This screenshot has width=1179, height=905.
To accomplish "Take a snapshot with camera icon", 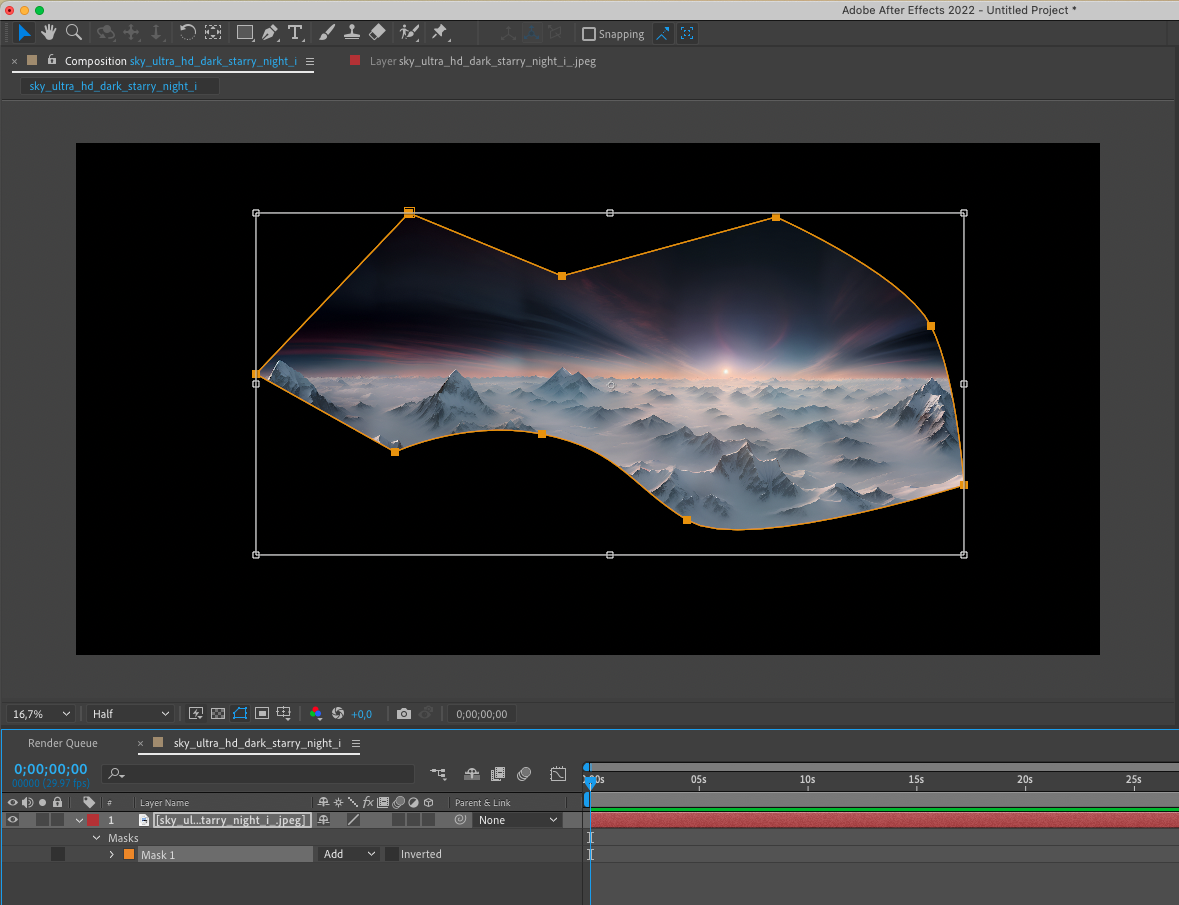I will pyautogui.click(x=404, y=714).
